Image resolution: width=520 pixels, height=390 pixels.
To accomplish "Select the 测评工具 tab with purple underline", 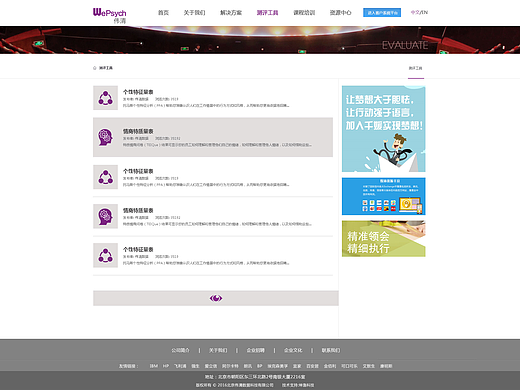I will pyautogui.click(x=416, y=68).
